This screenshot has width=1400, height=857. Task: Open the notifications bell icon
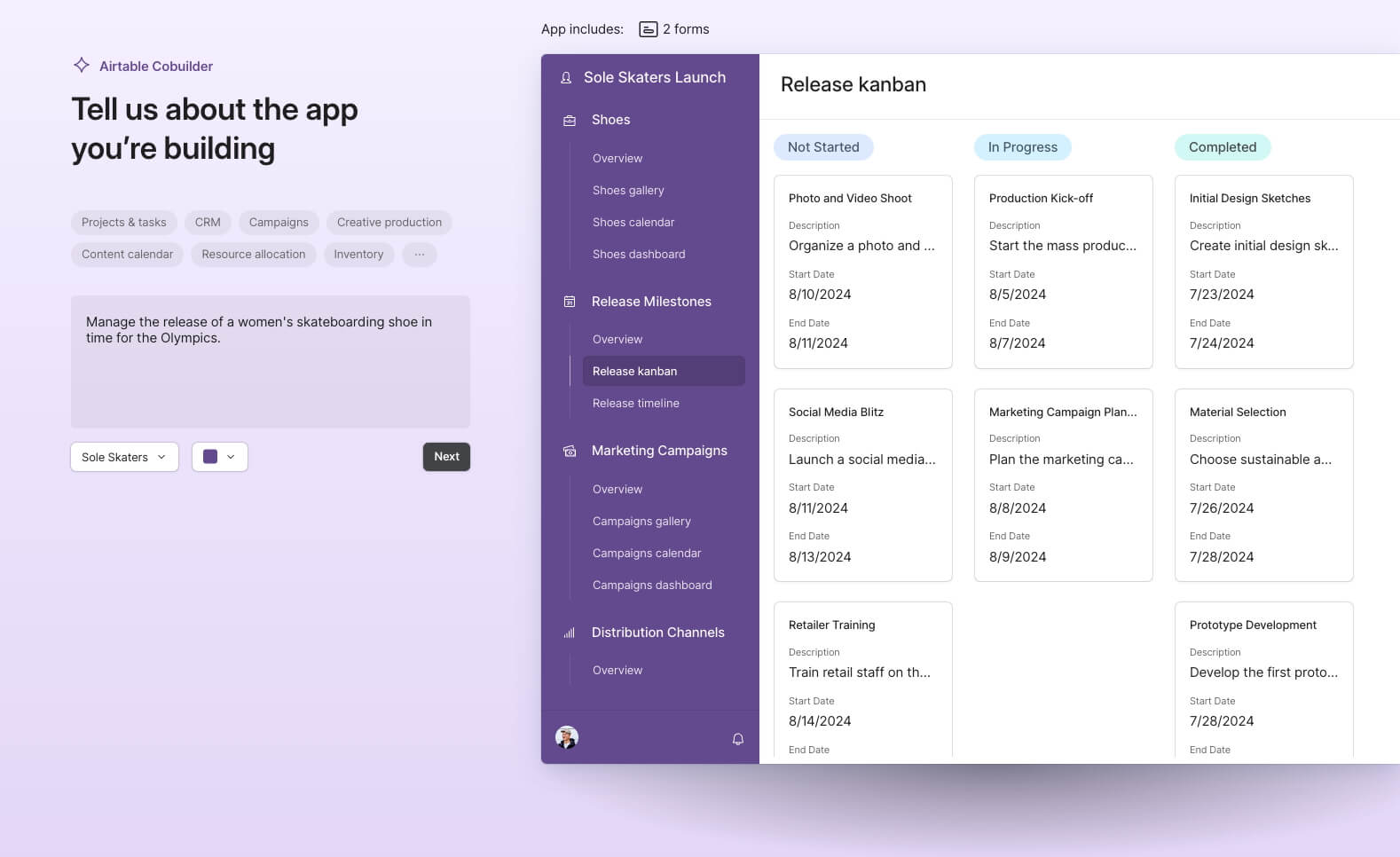tap(737, 739)
